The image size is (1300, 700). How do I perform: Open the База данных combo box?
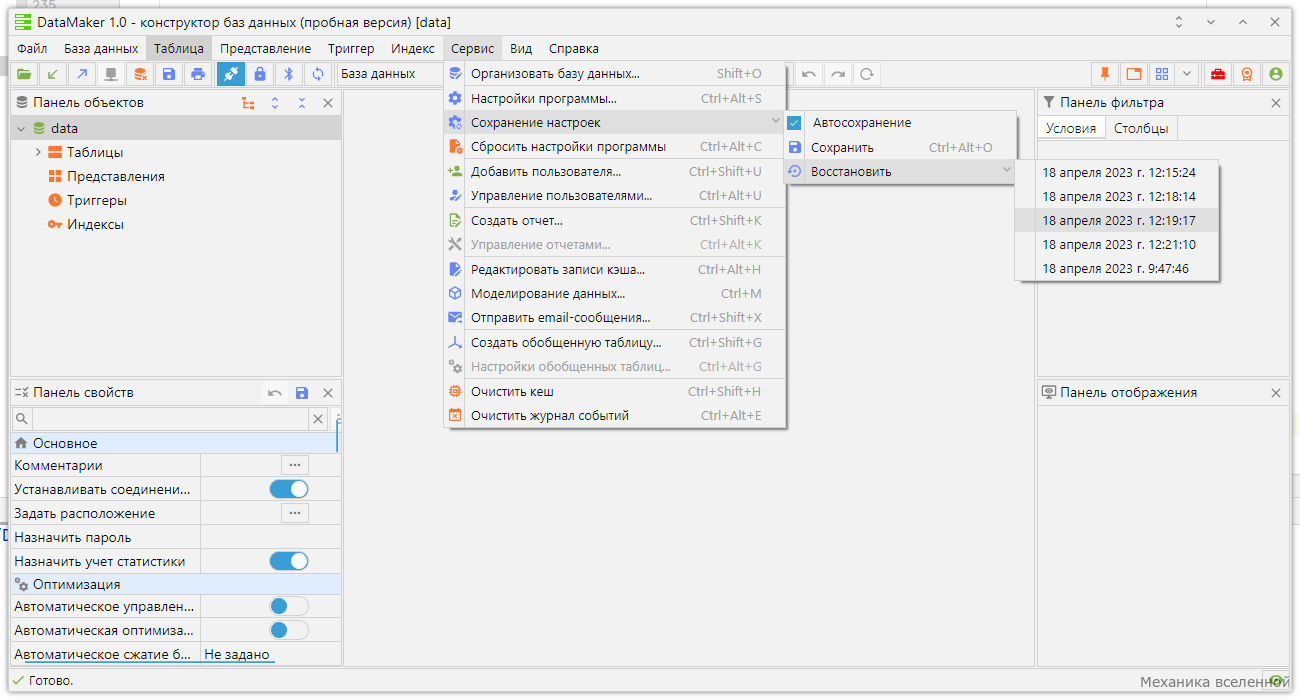[x=390, y=73]
